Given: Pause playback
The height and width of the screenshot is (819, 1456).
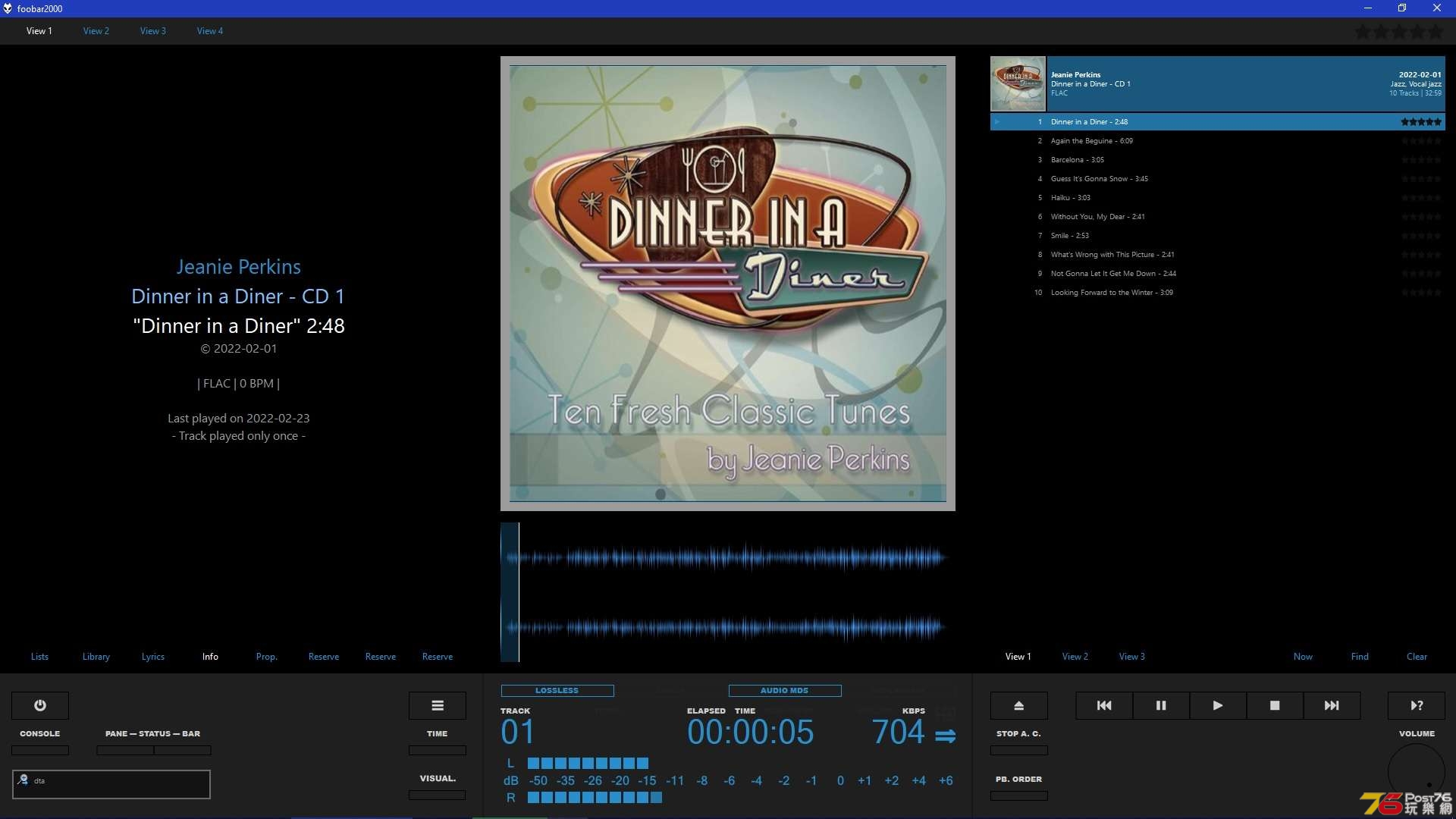Looking at the screenshot, I should 1161,705.
